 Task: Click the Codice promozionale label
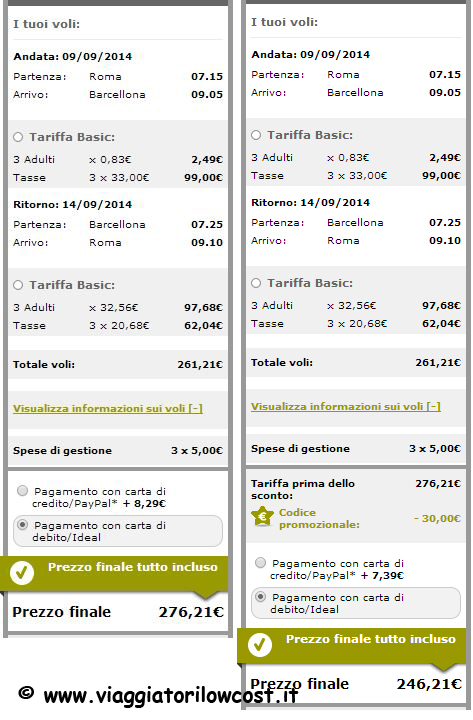pyautogui.click(x=319, y=518)
